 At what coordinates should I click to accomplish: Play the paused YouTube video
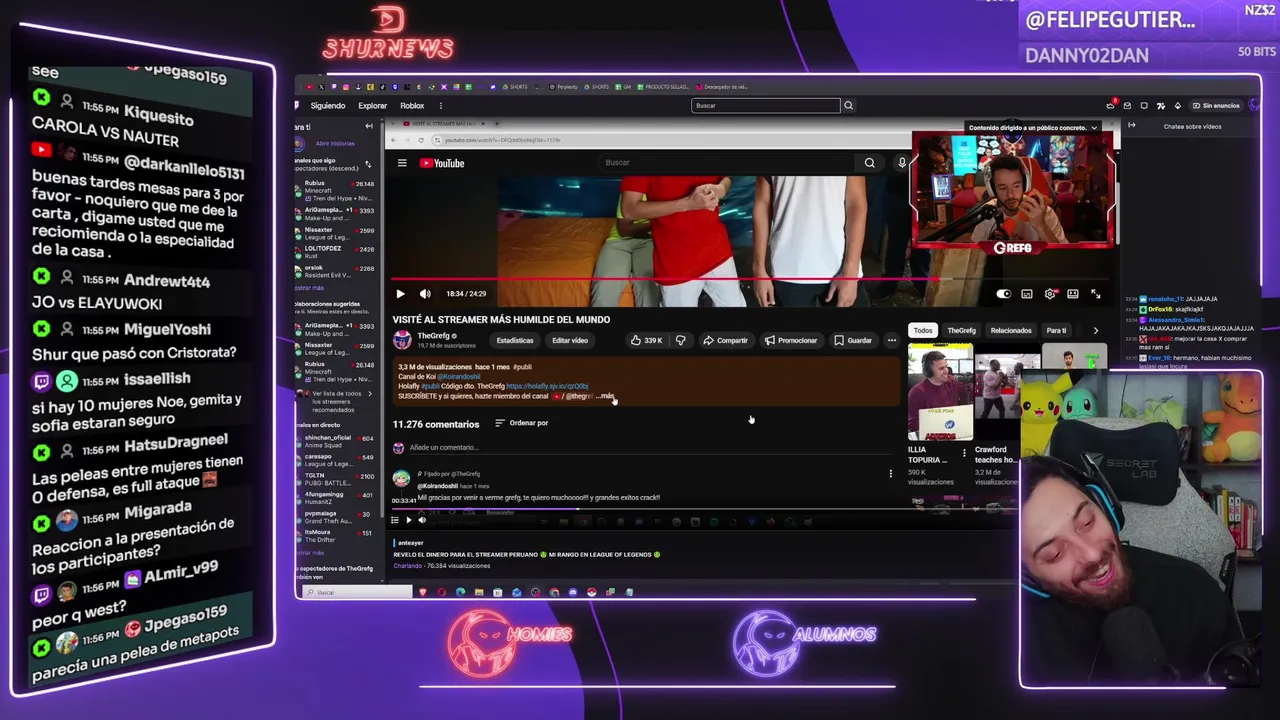tap(400, 294)
